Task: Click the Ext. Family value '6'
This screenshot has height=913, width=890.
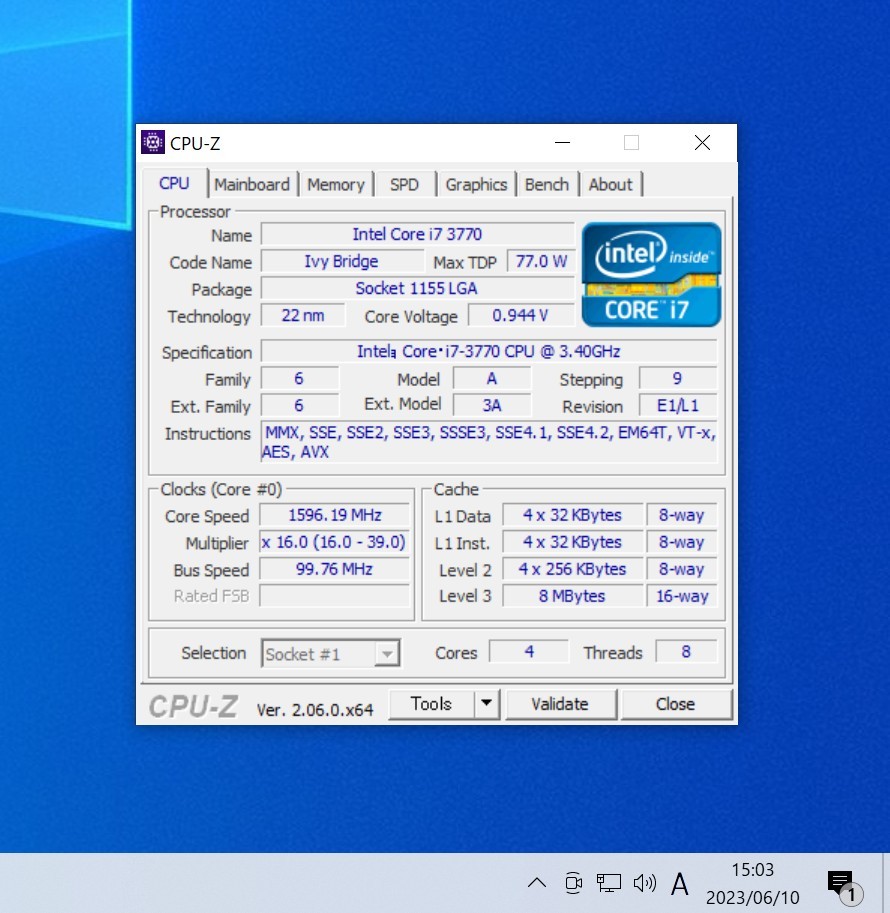Action: pyautogui.click(x=299, y=405)
